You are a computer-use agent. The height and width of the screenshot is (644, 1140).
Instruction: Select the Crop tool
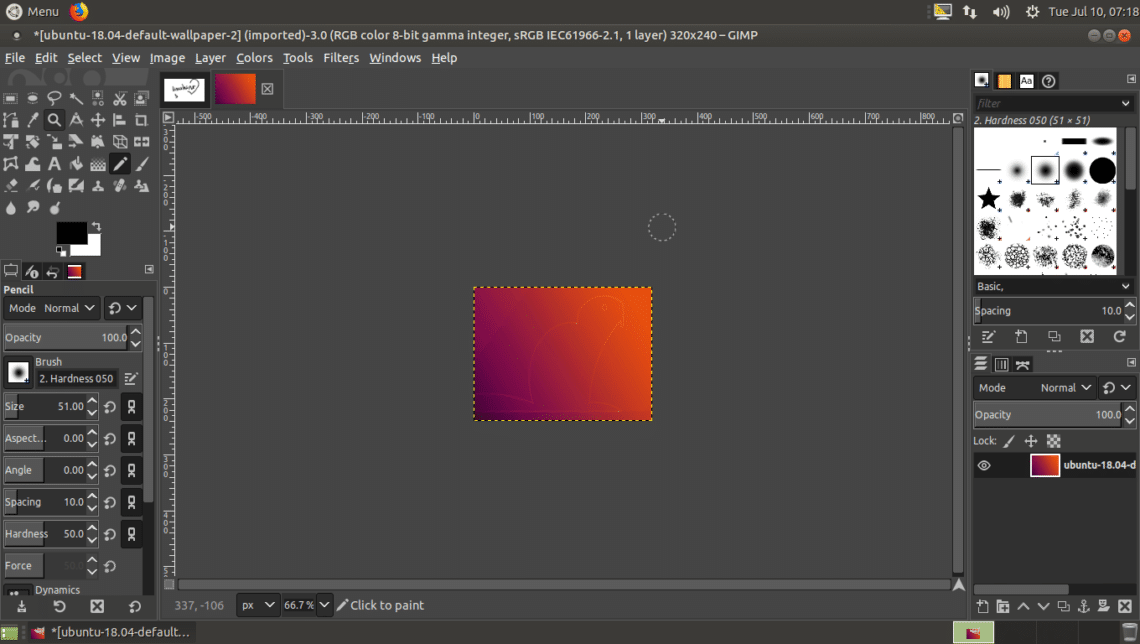tap(142, 120)
